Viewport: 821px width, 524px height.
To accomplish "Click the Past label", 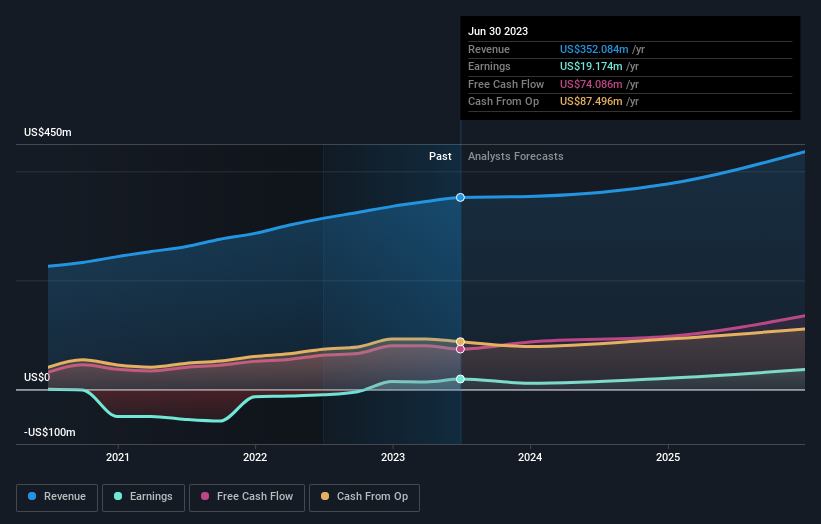I will [440, 157].
